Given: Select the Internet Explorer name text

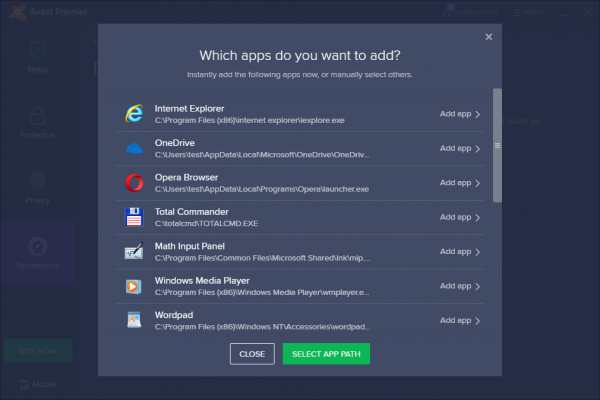Looking at the screenshot, I should (x=189, y=109).
